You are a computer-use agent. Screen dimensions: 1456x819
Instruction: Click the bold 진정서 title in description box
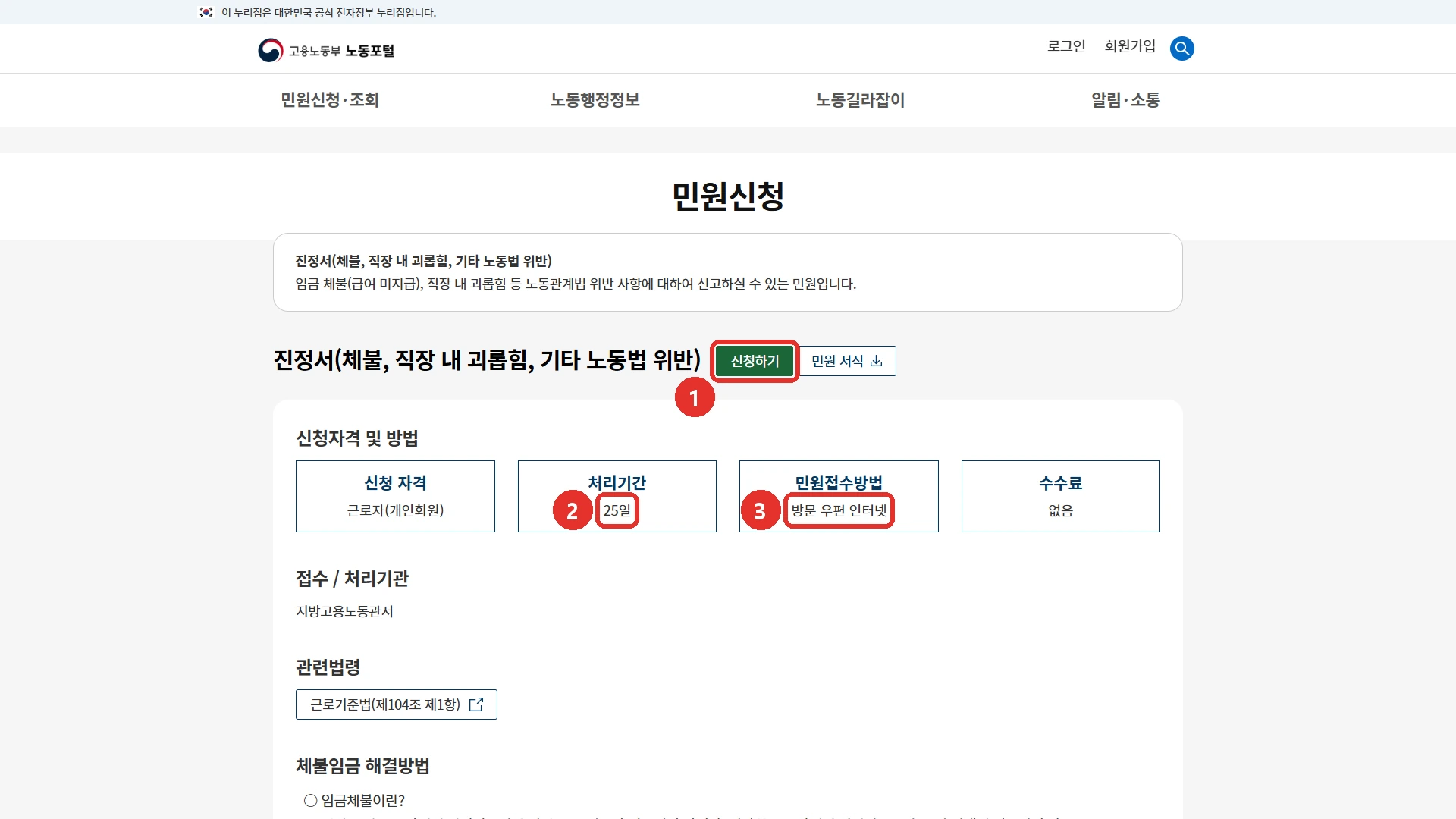coord(423,261)
